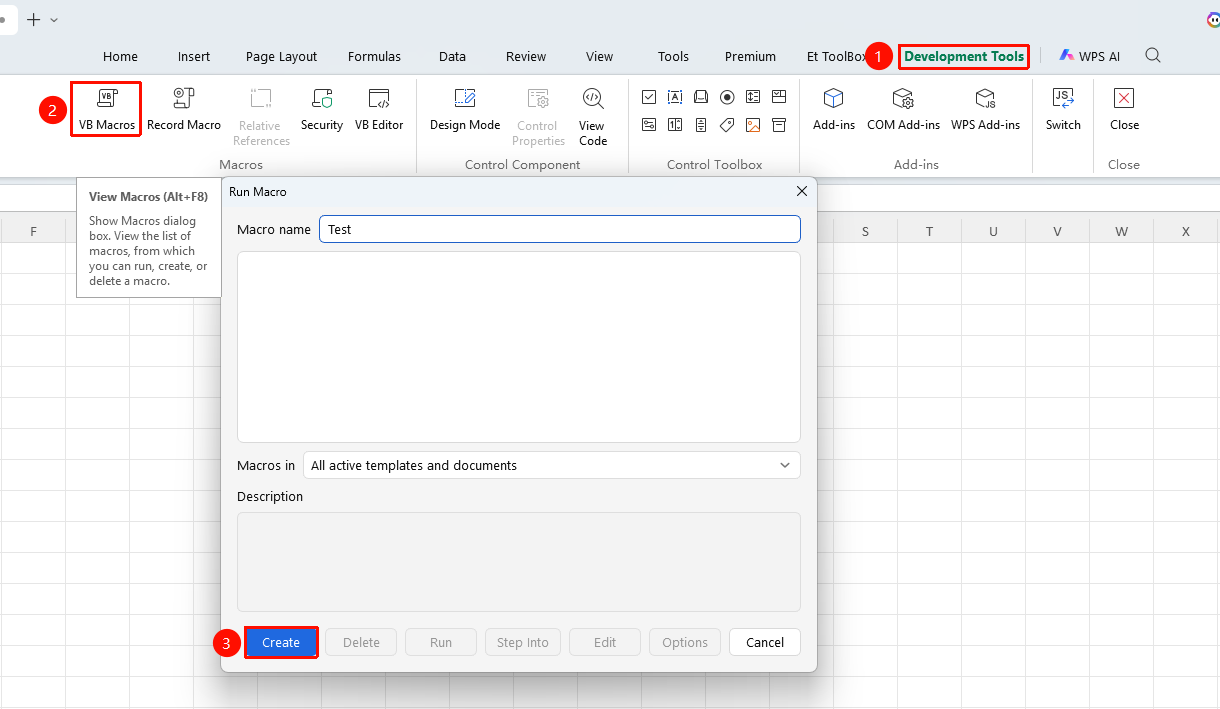The image size is (1220, 709).
Task: Switch to the Home tab
Action: (120, 56)
